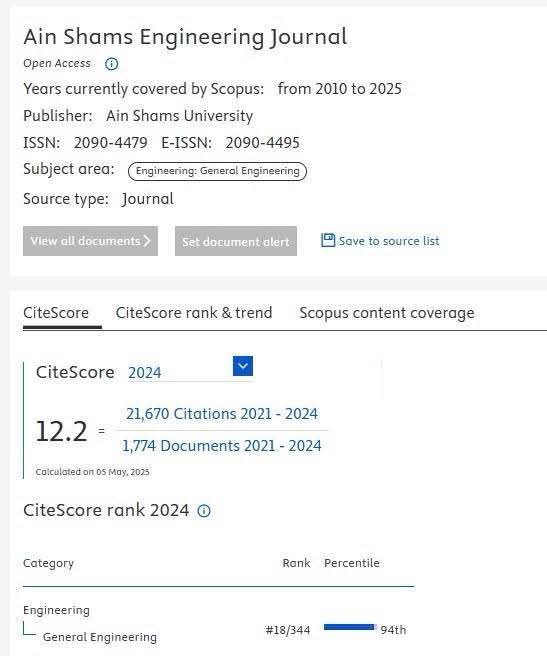Switch to the CiteScore tab

[56, 313]
